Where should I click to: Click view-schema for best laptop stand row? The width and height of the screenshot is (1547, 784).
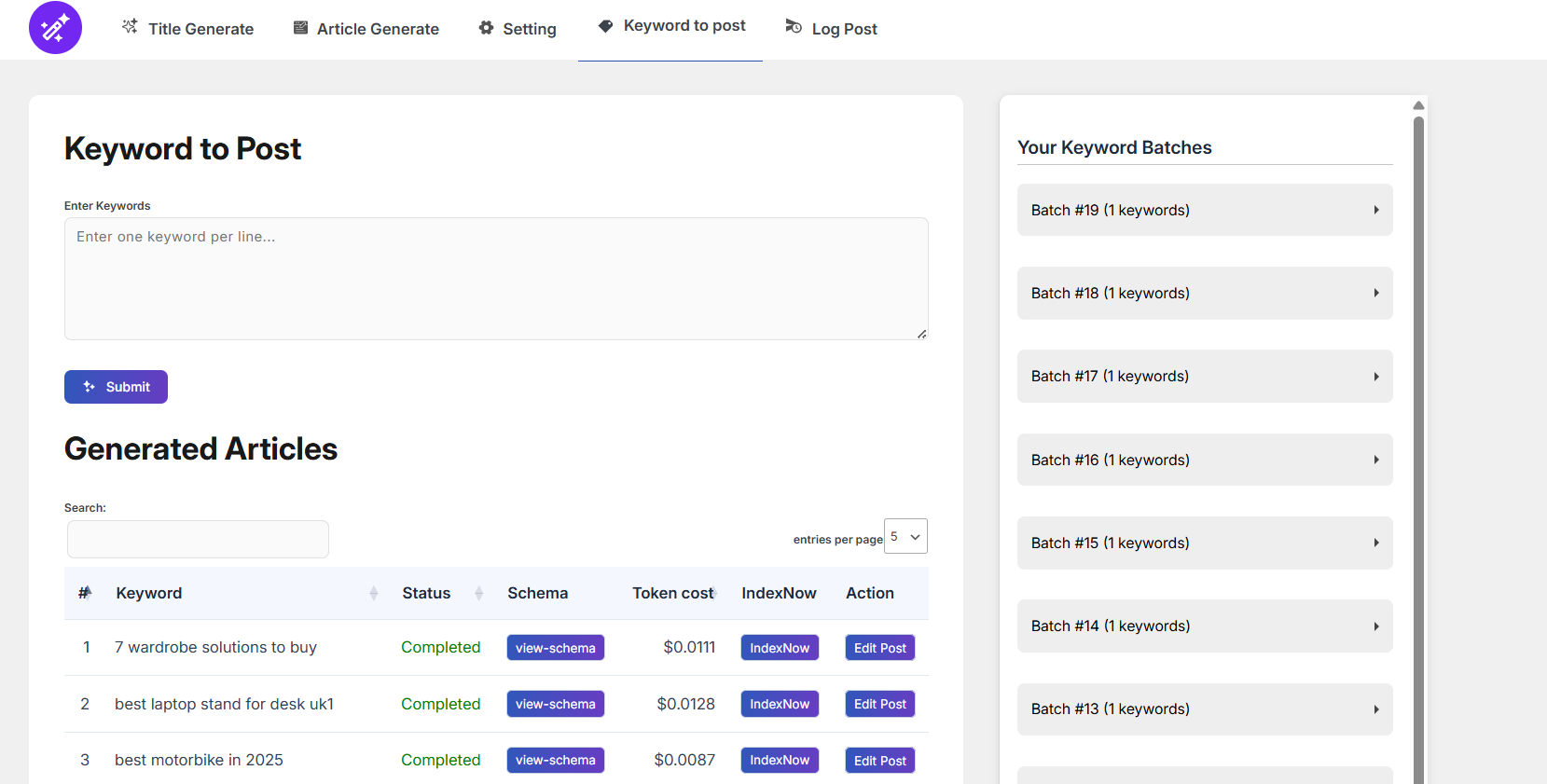click(x=555, y=704)
